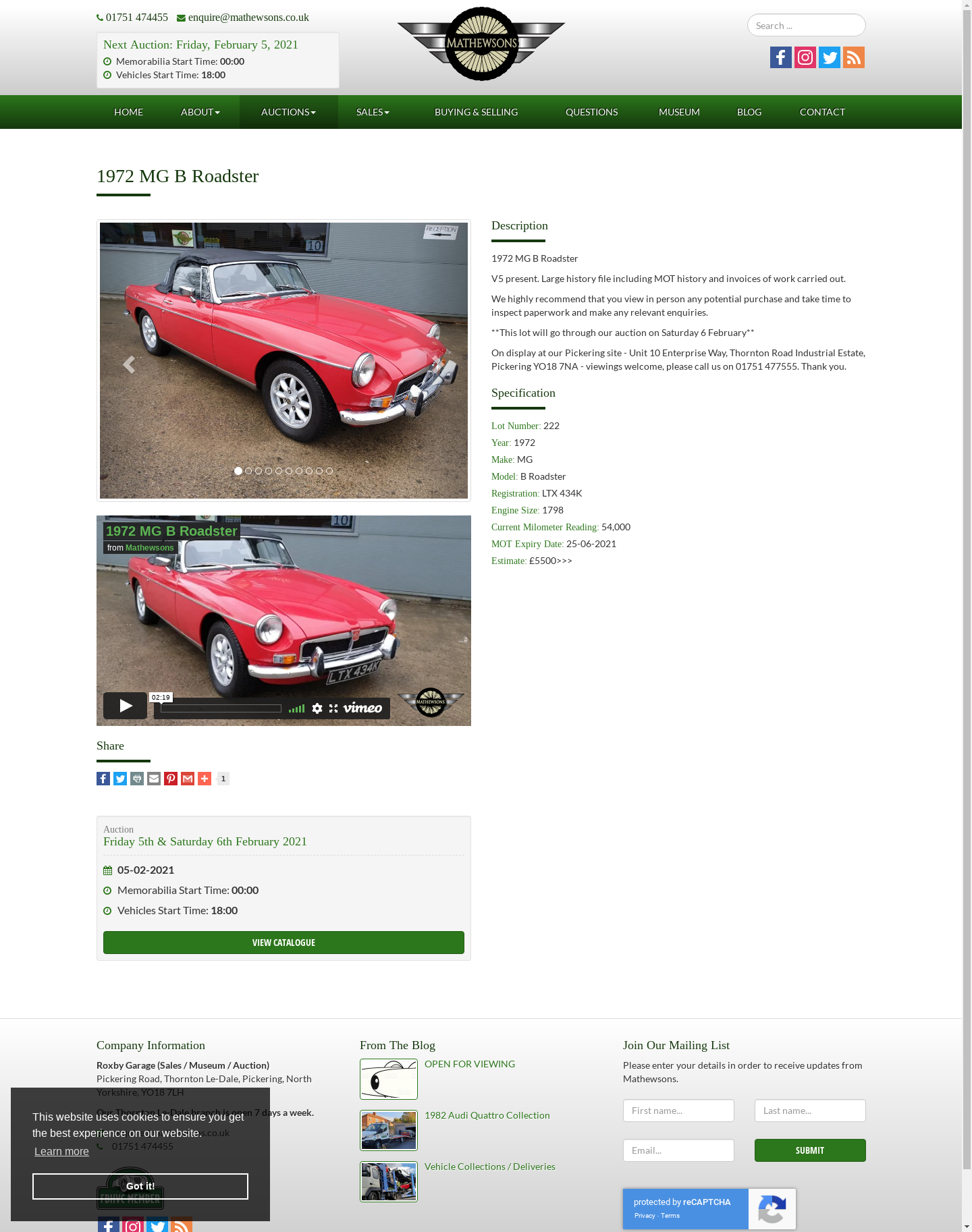This screenshot has height=1232, width=972.
Task: Open the RSS feed icon in header
Action: click(x=853, y=57)
